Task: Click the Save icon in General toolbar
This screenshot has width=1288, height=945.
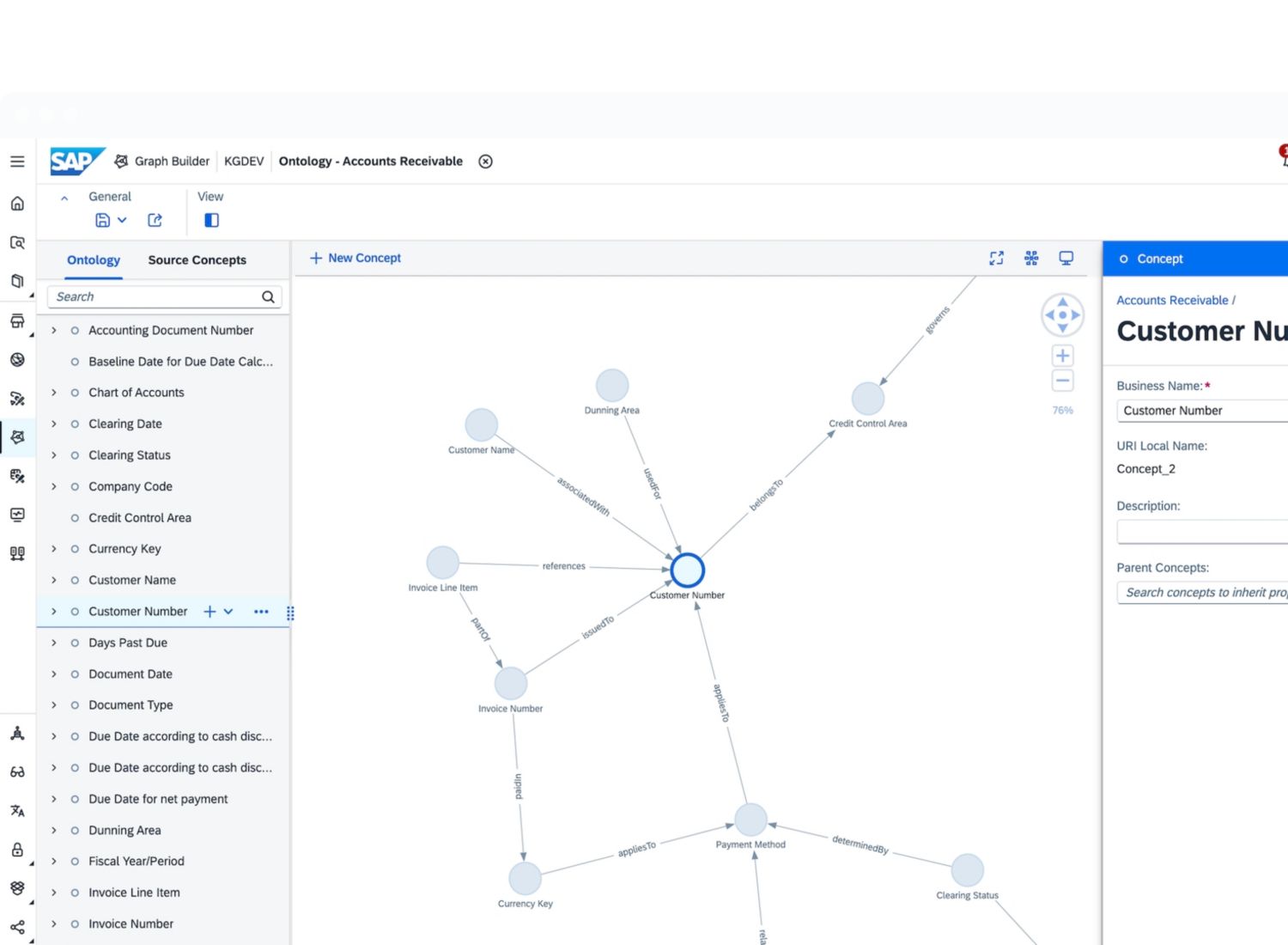Action: tap(102, 220)
